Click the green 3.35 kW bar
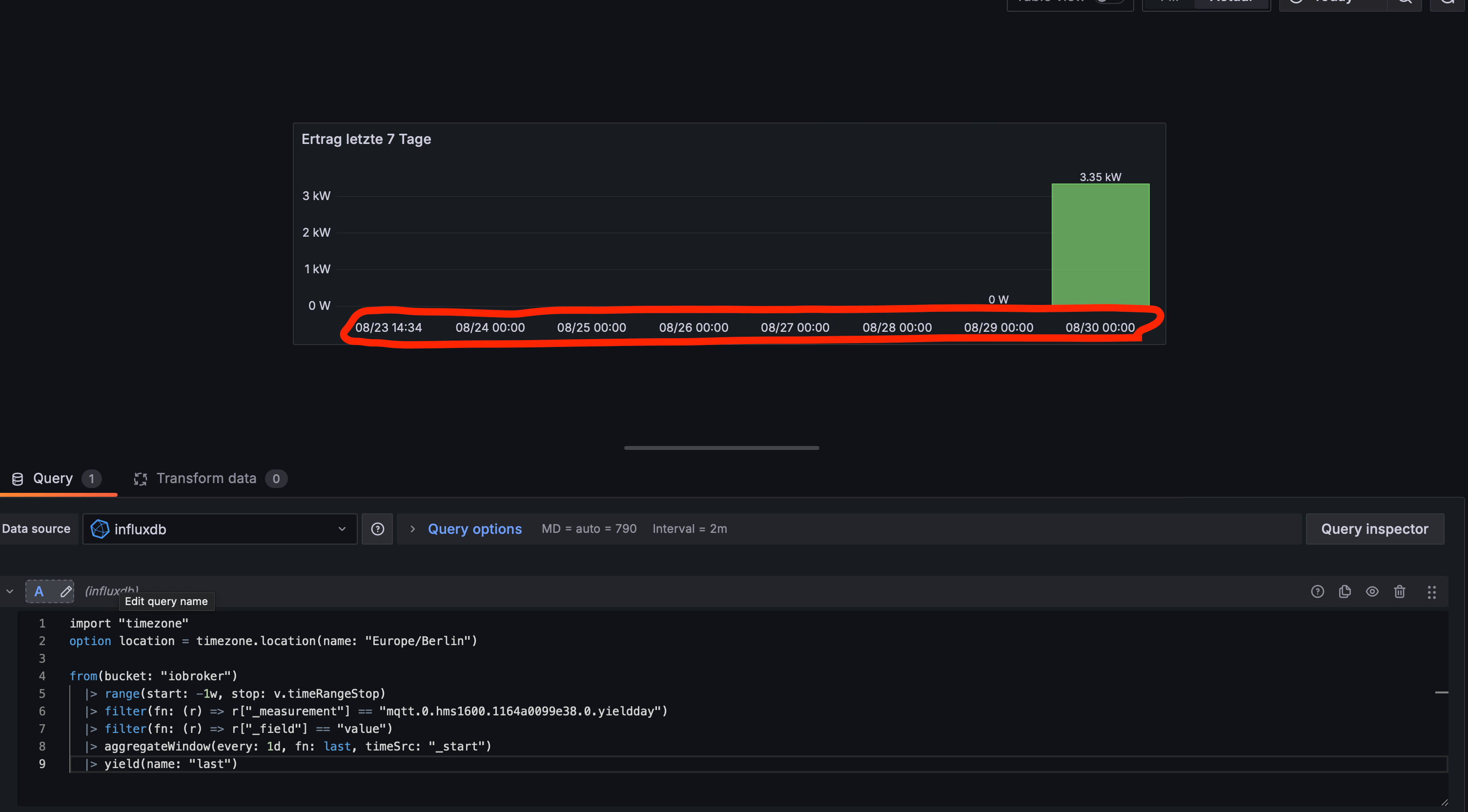This screenshot has width=1468, height=812. click(1100, 244)
